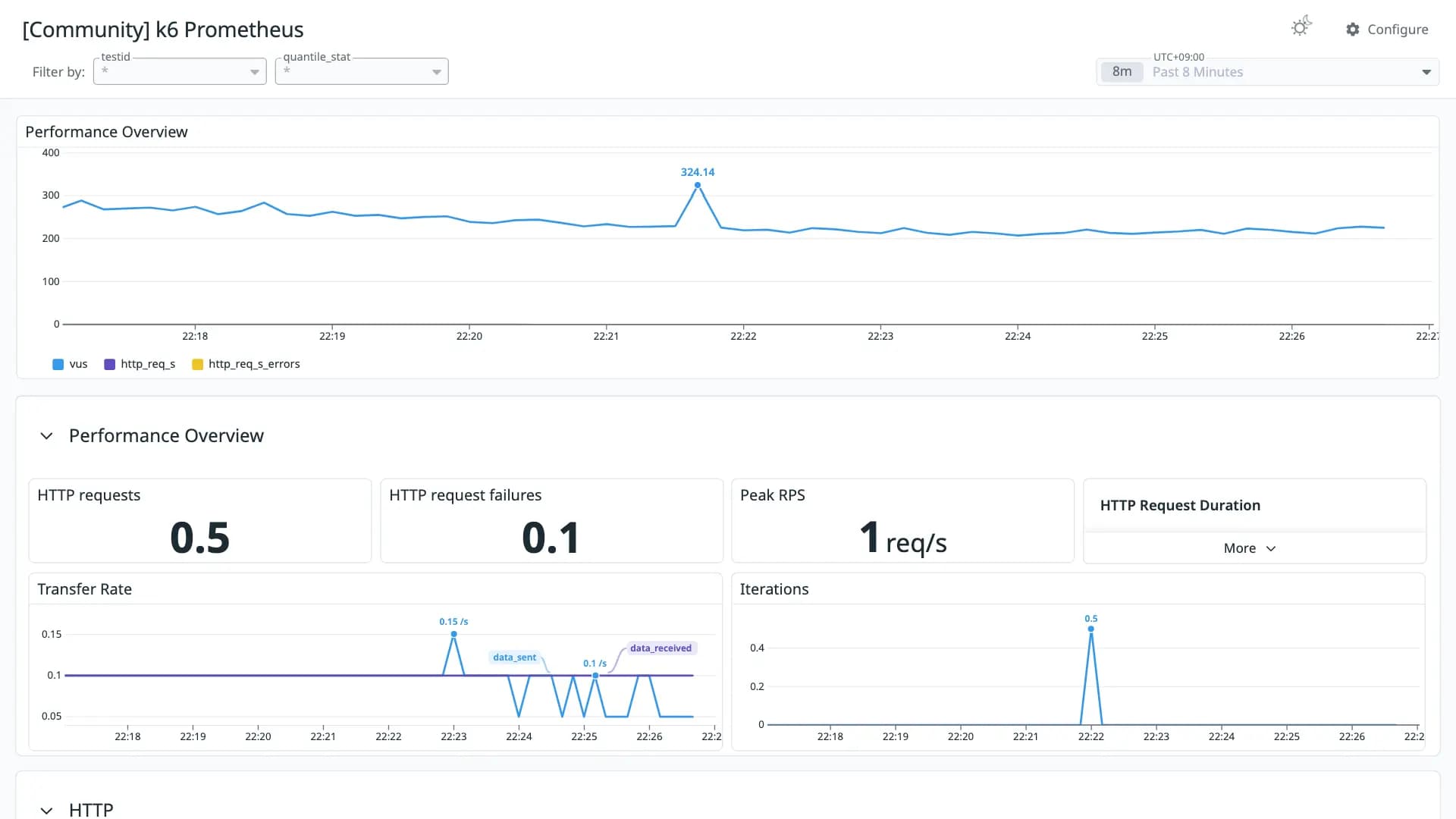
Task: Toggle the light/dark theme sun icon
Action: click(x=1301, y=27)
